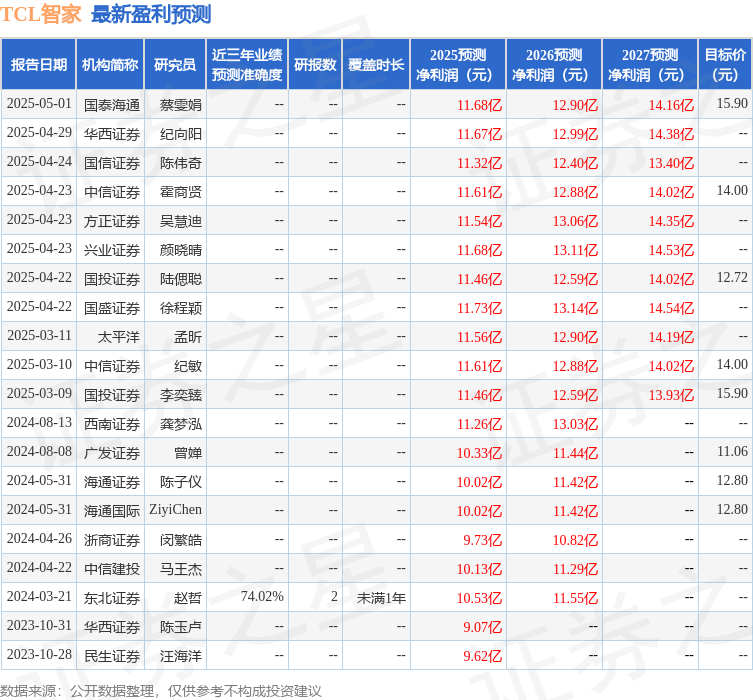Select institution 浙商证券

click(111, 540)
